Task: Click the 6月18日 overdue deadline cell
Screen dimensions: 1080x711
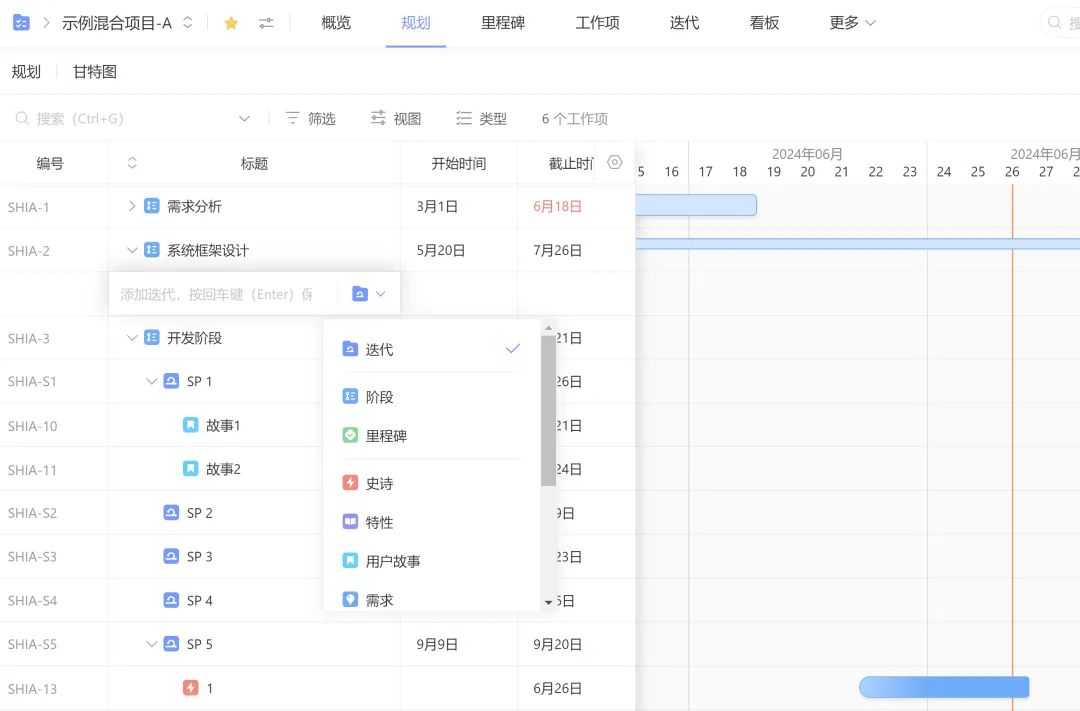Action: [x=557, y=207]
